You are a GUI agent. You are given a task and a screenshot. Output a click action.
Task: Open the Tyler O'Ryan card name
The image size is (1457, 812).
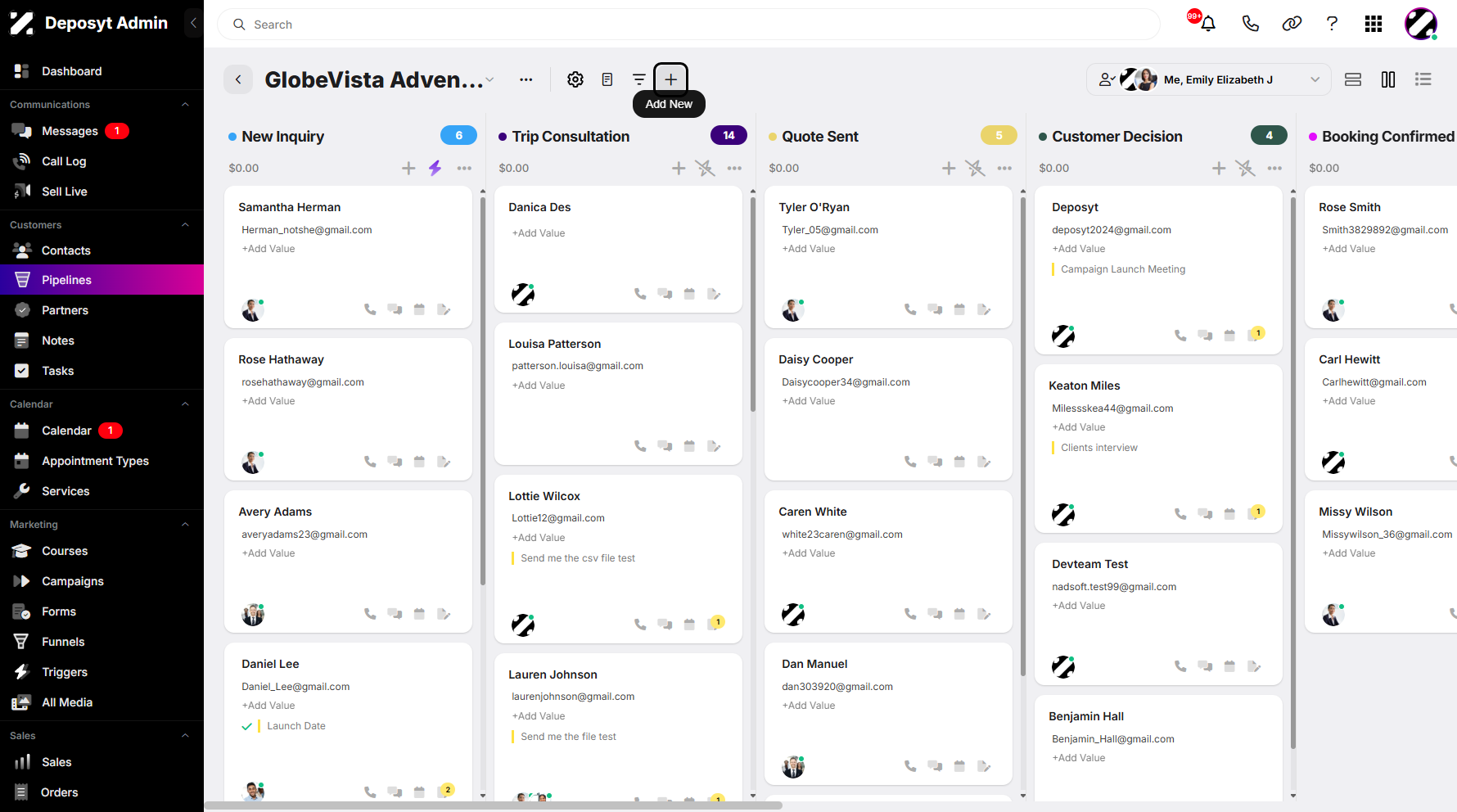(814, 207)
